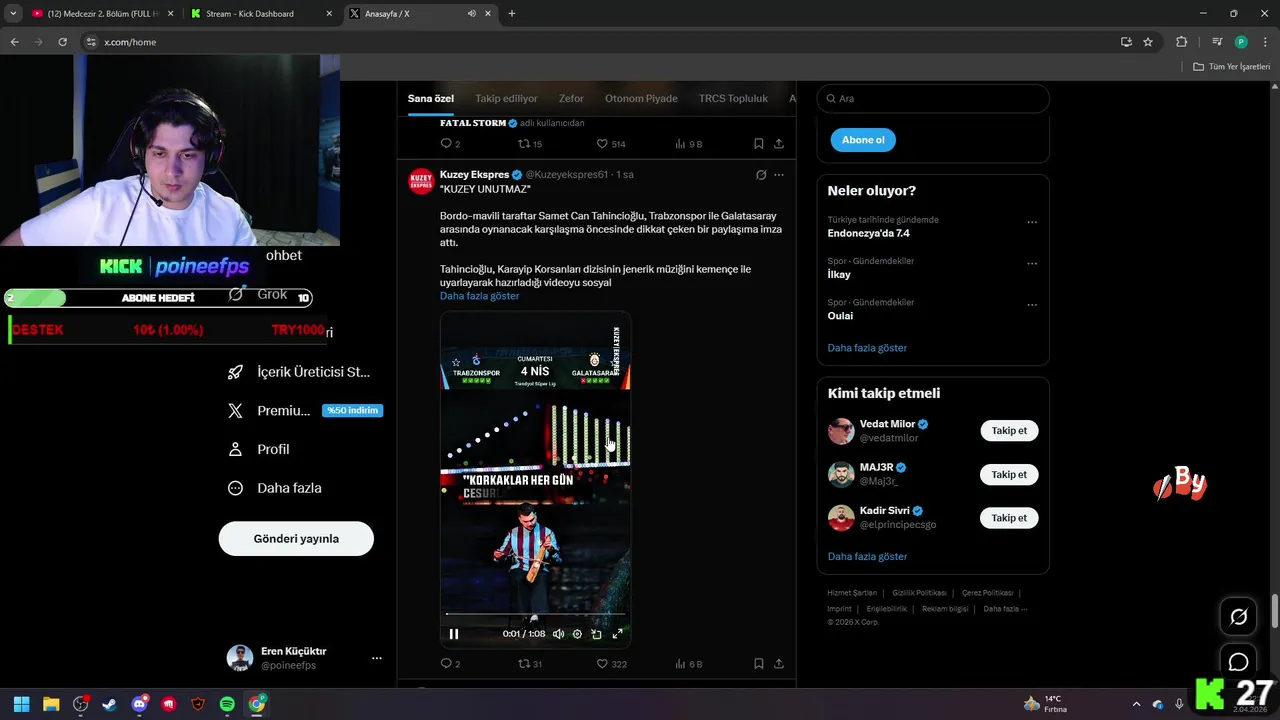Viewport: 1280px width, 720px height.
Task: Open the Gizlilik Politikası footer link
Action: 919,593
